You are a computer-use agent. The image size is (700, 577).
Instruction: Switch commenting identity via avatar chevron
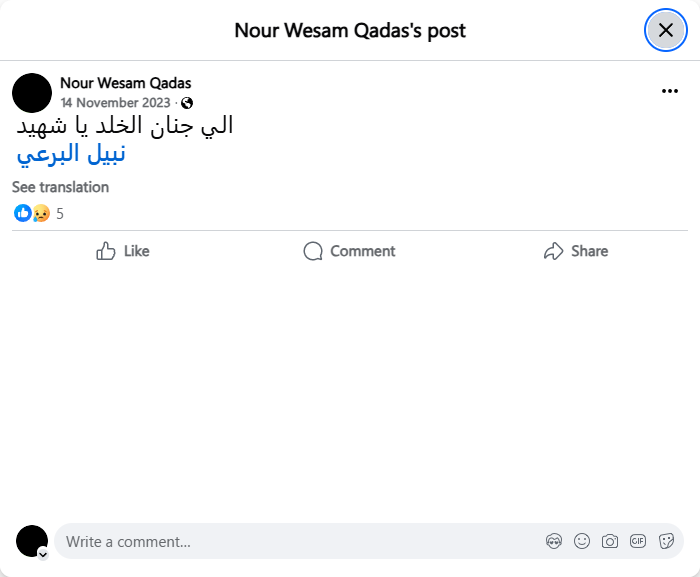[43, 553]
